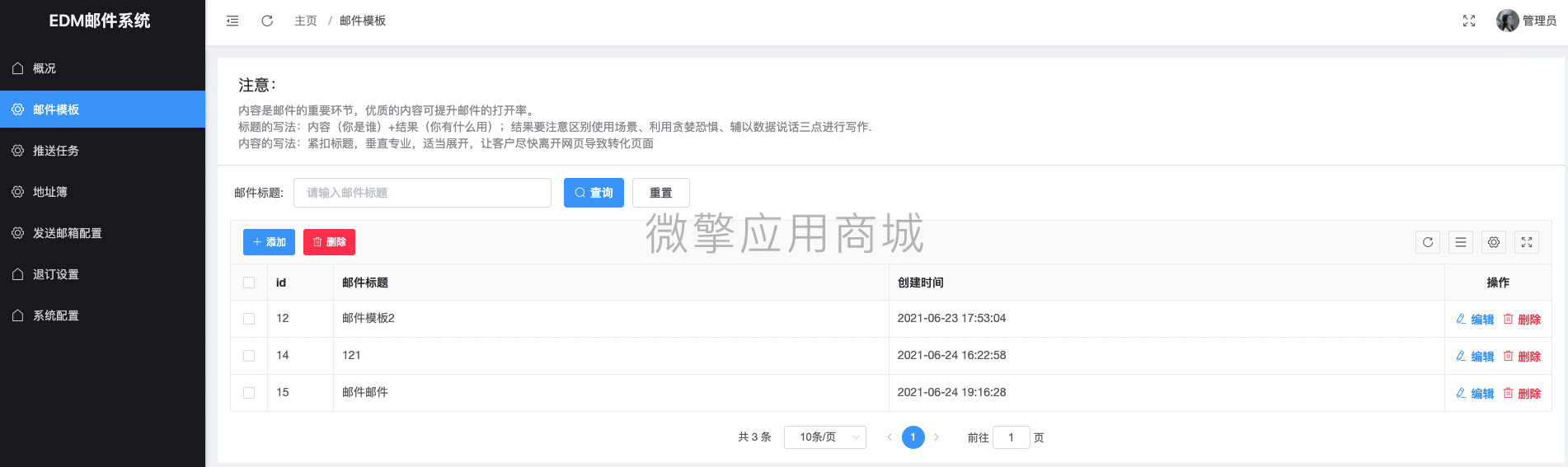Viewport: 1568px width, 467px height.
Task: Edit the row with id 12
Action: [1475, 320]
